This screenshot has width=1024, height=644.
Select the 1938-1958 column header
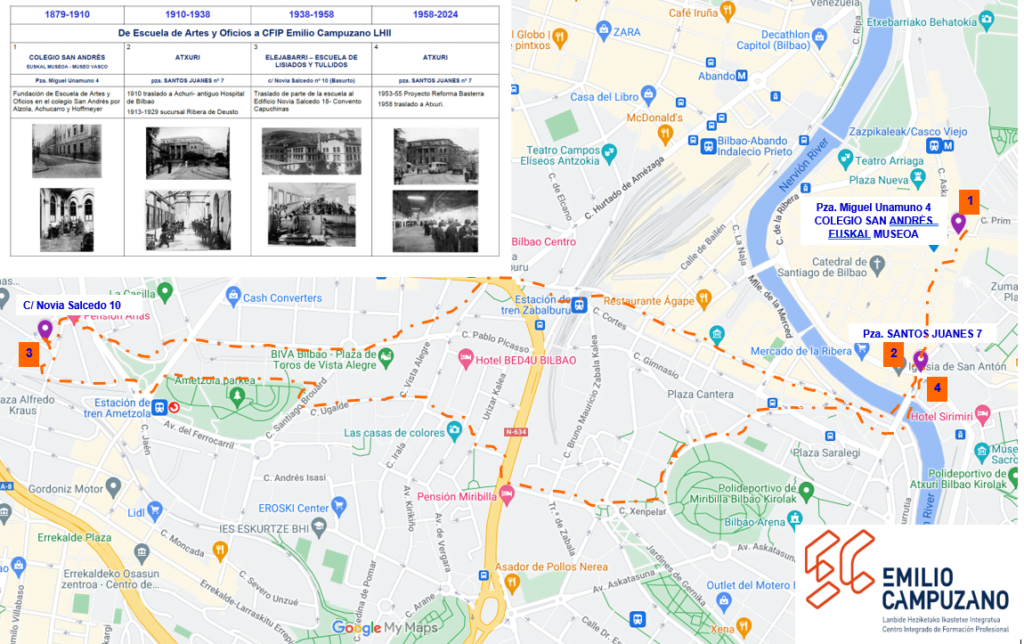pos(311,14)
